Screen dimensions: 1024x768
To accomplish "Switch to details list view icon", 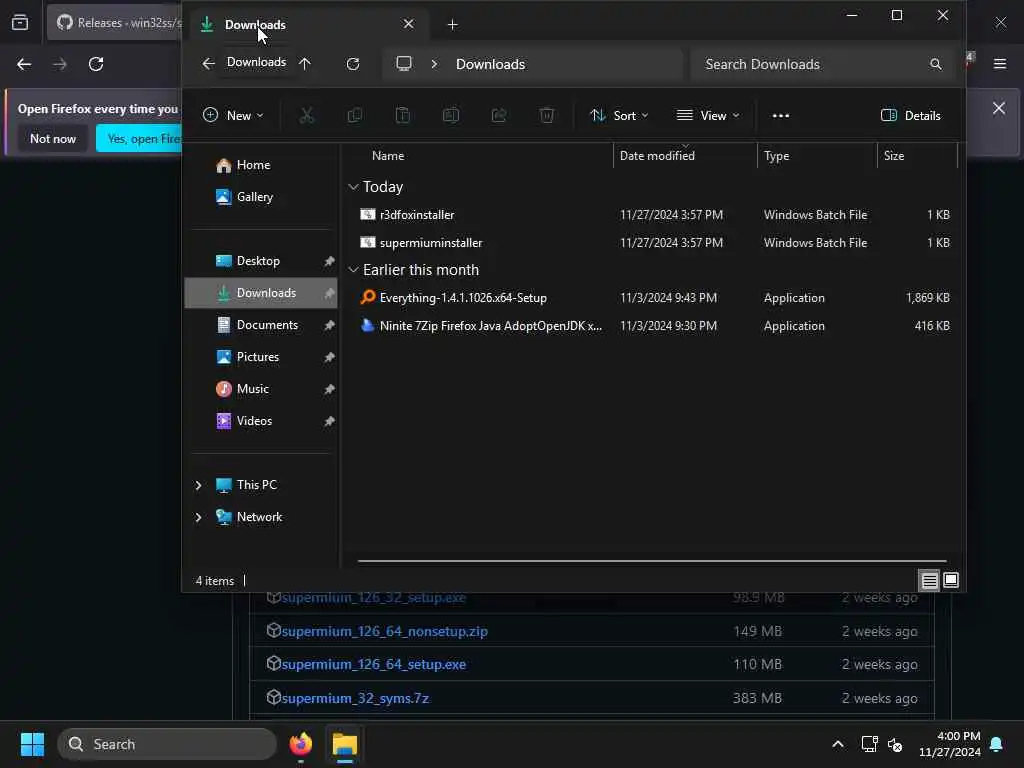I will (x=929, y=580).
